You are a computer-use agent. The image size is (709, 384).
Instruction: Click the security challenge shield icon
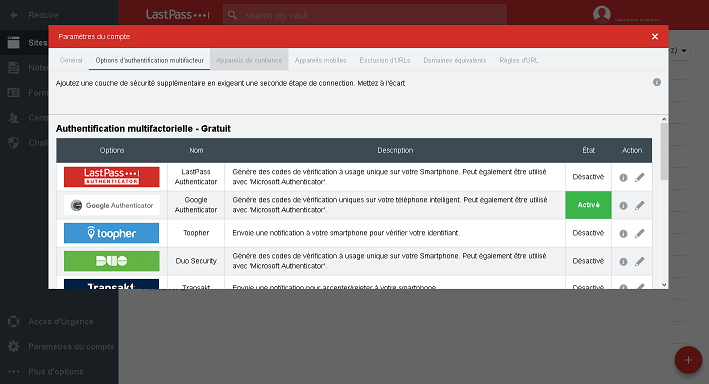click(14, 143)
